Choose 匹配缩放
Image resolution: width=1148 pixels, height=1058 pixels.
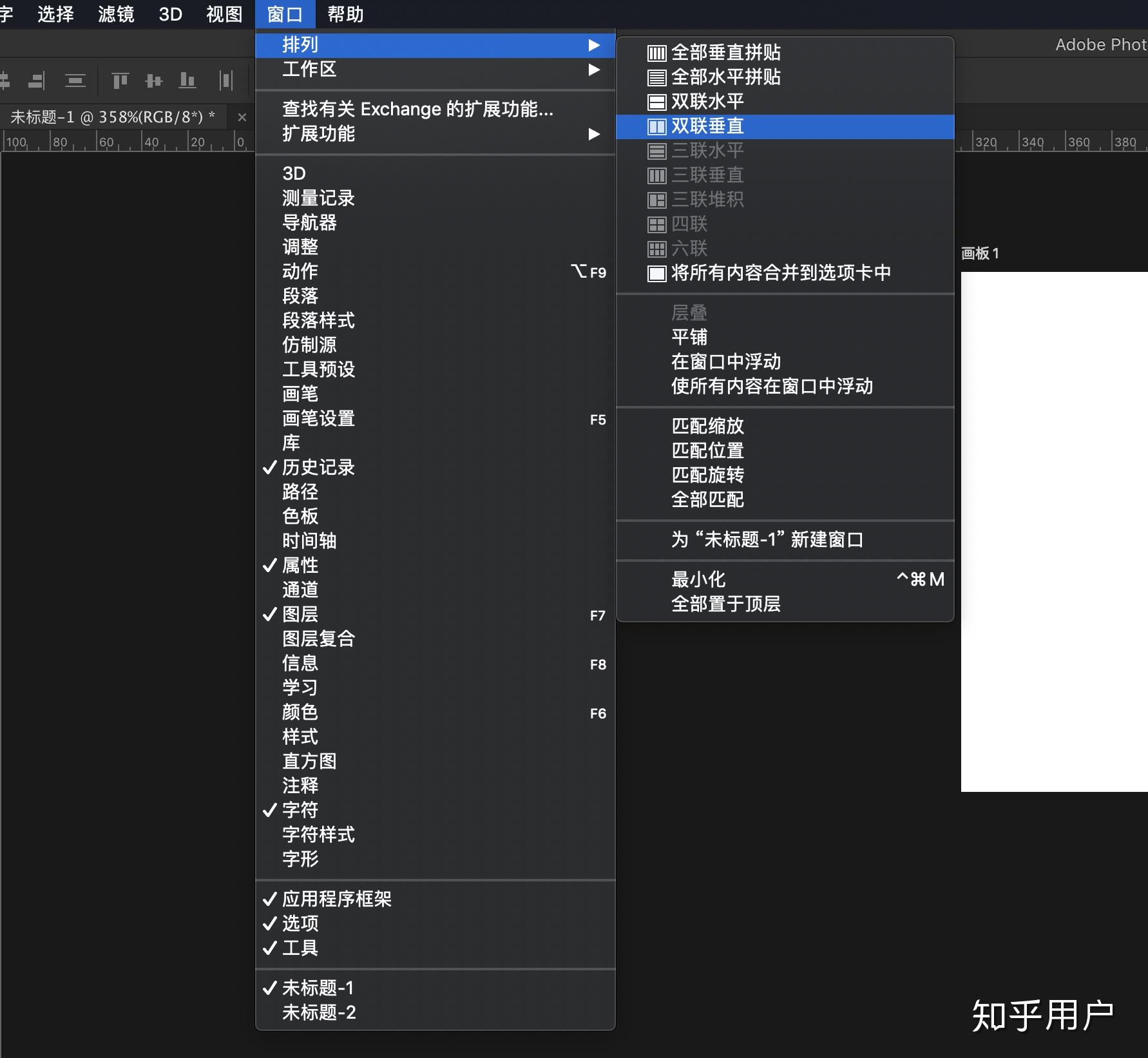785,426
